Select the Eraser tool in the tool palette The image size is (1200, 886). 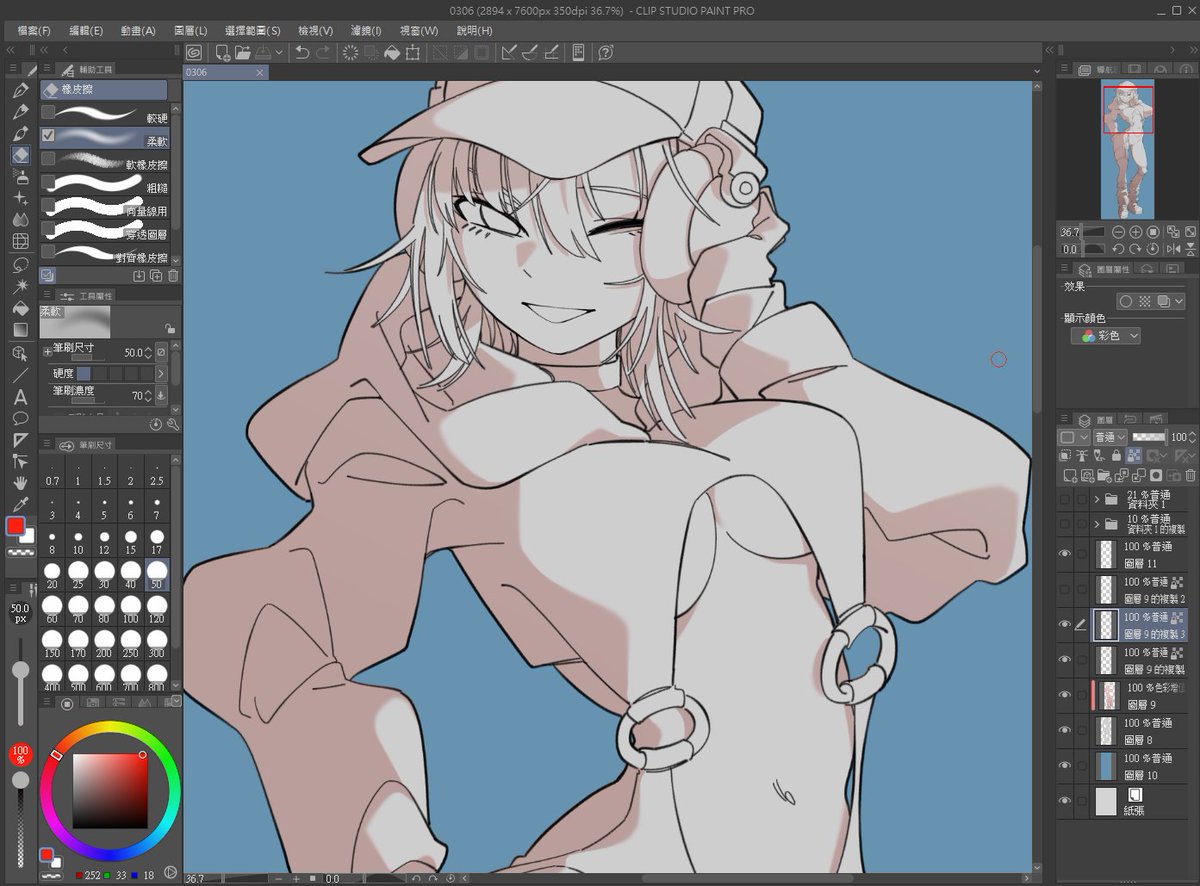[20, 155]
